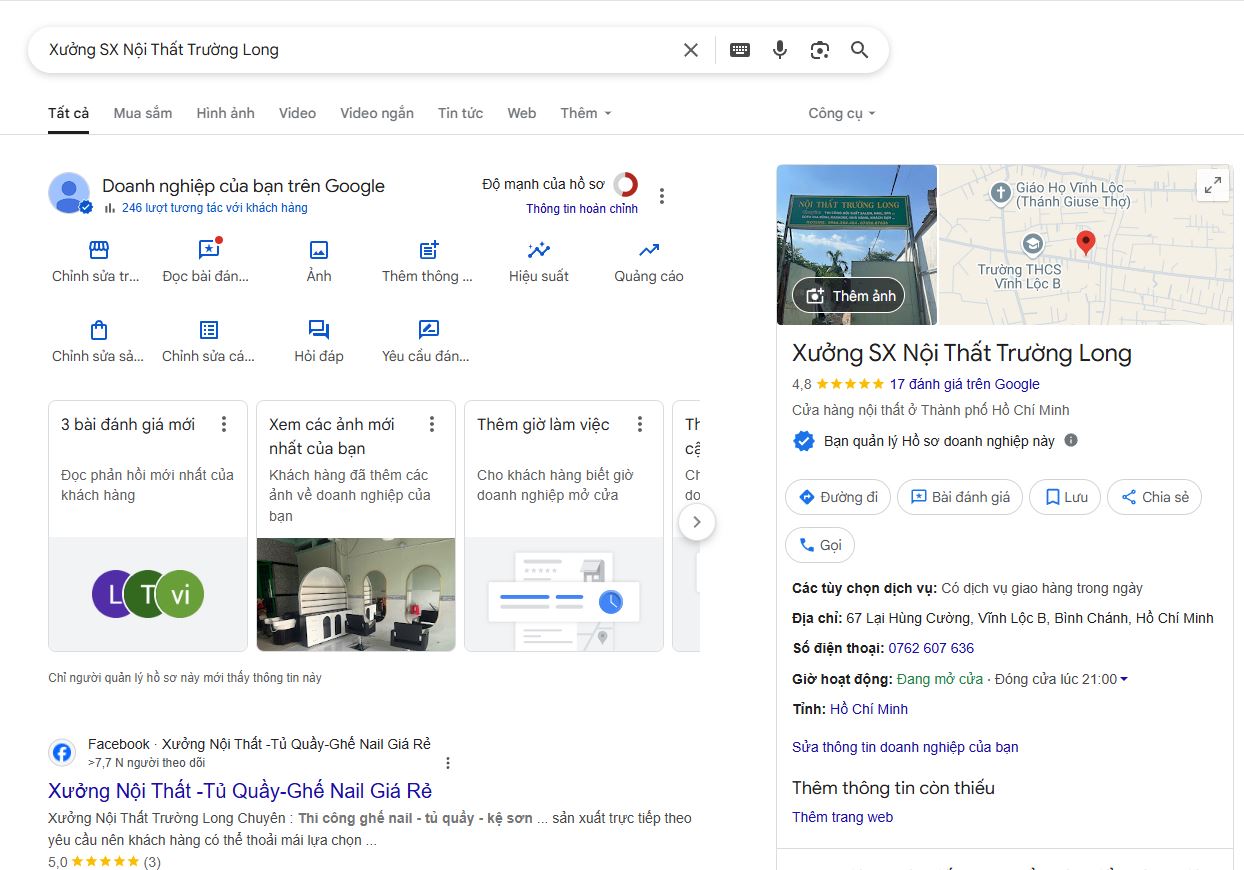Click Sửa thông tin doanh nghiệp của bạn
The width and height of the screenshot is (1244, 870).
click(x=905, y=747)
